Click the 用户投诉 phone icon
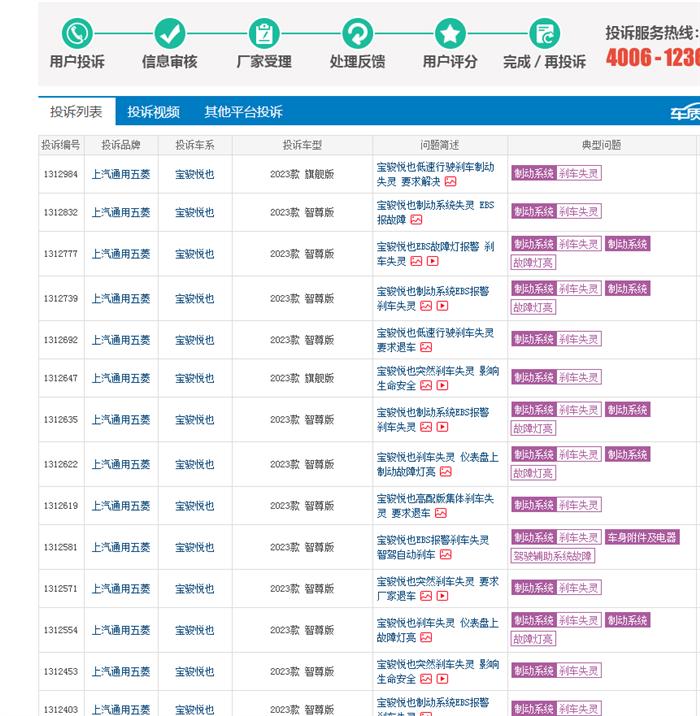The height and width of the screenshot is (716, 700). click(77, 33)
